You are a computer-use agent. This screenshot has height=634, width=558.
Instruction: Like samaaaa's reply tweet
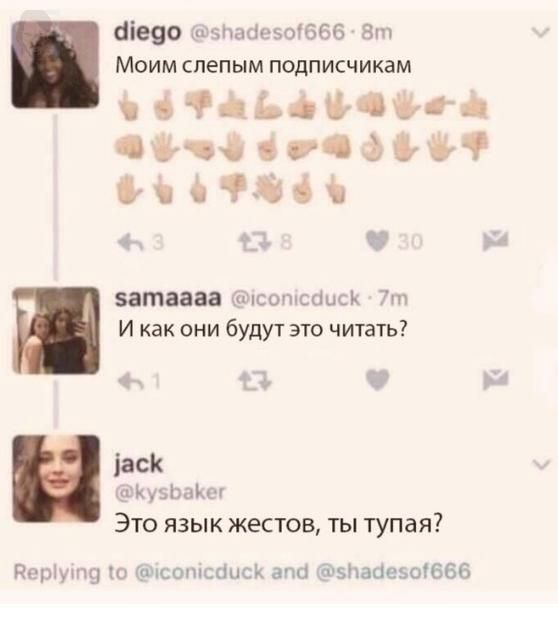tap(377, 380)
